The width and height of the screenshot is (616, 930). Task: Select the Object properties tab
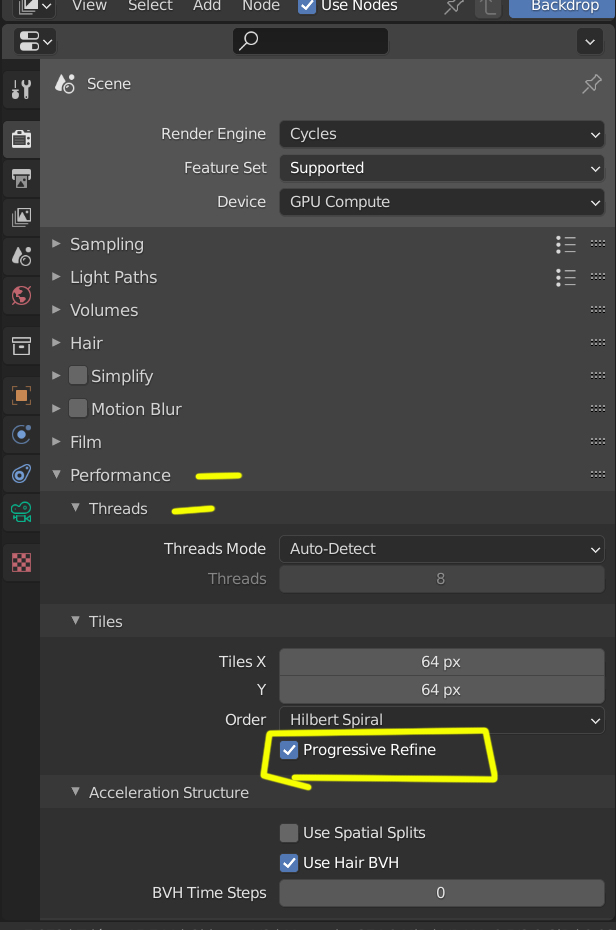21,394
